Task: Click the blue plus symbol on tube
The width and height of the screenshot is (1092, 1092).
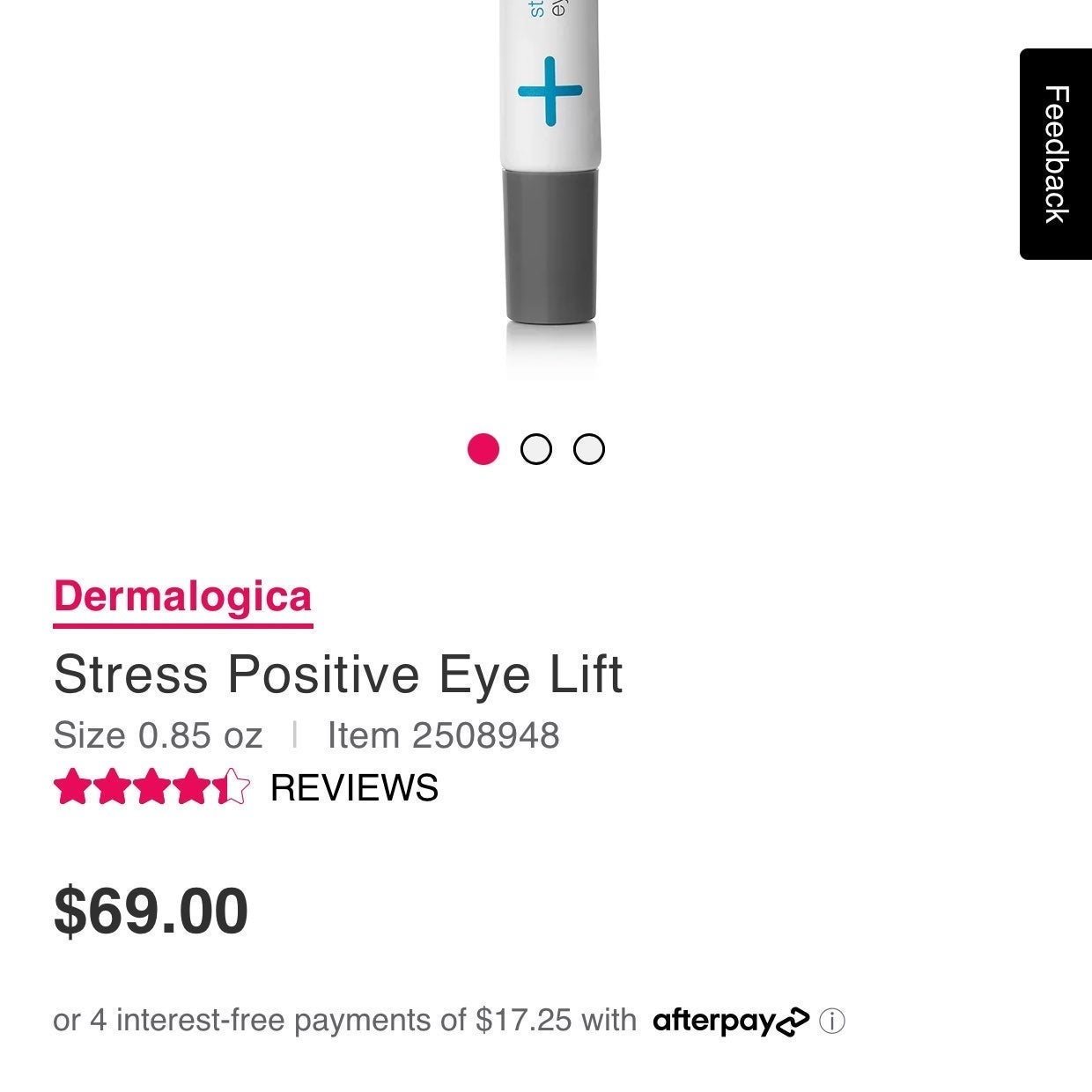Action: point(550,90)
